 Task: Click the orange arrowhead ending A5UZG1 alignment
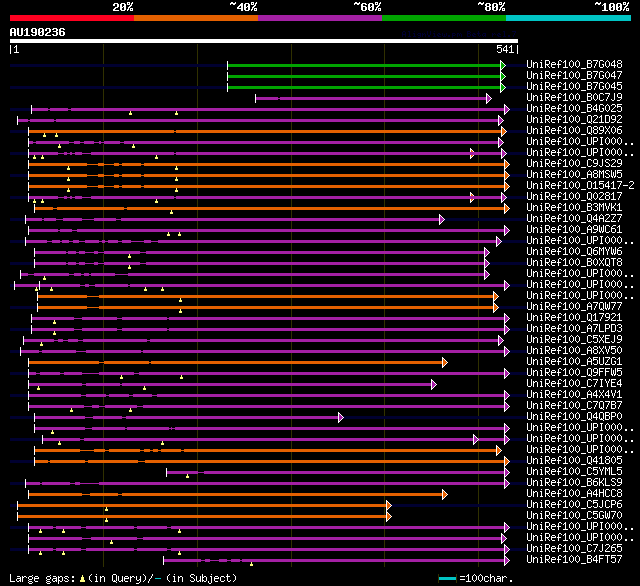pyautogui.click(x=445, y=362)
